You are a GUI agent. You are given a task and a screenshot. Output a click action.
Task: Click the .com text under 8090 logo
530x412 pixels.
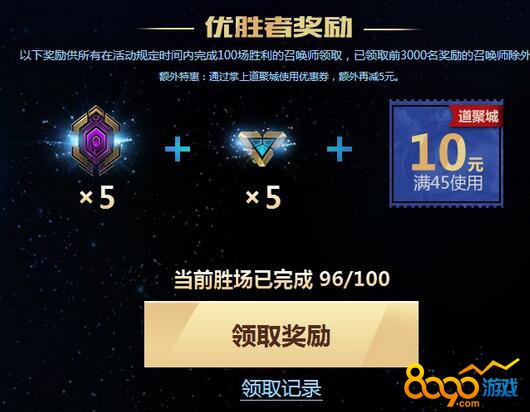(468, 403)
